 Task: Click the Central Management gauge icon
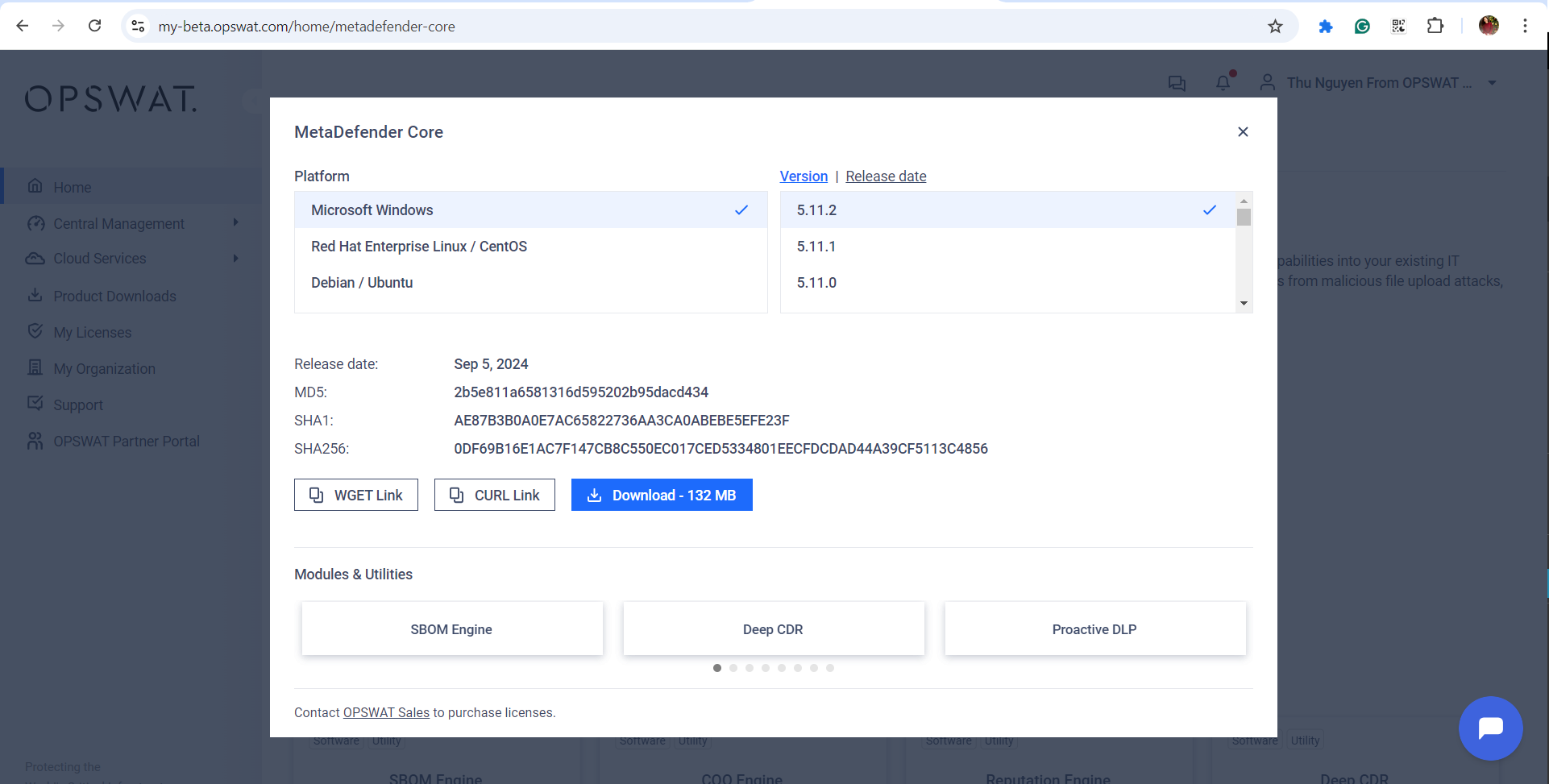coord(35,223)
